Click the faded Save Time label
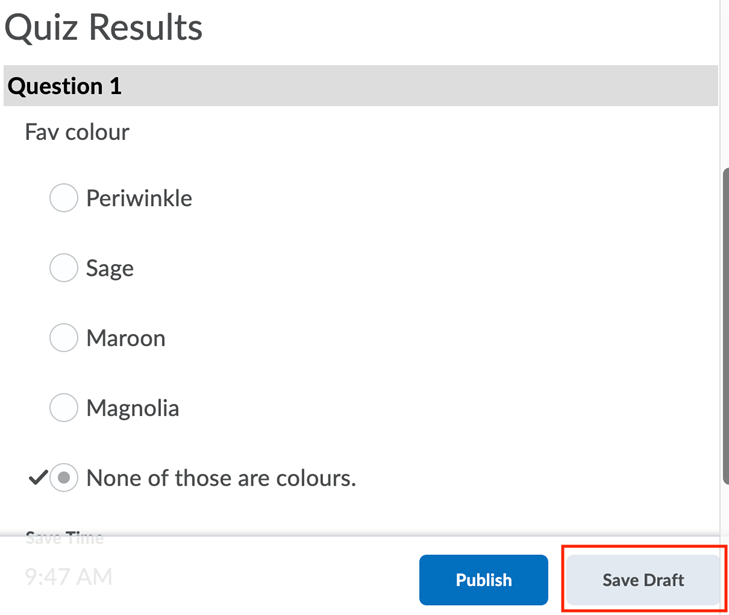Viewport: 729px width, 615px height. coord(64,538)
